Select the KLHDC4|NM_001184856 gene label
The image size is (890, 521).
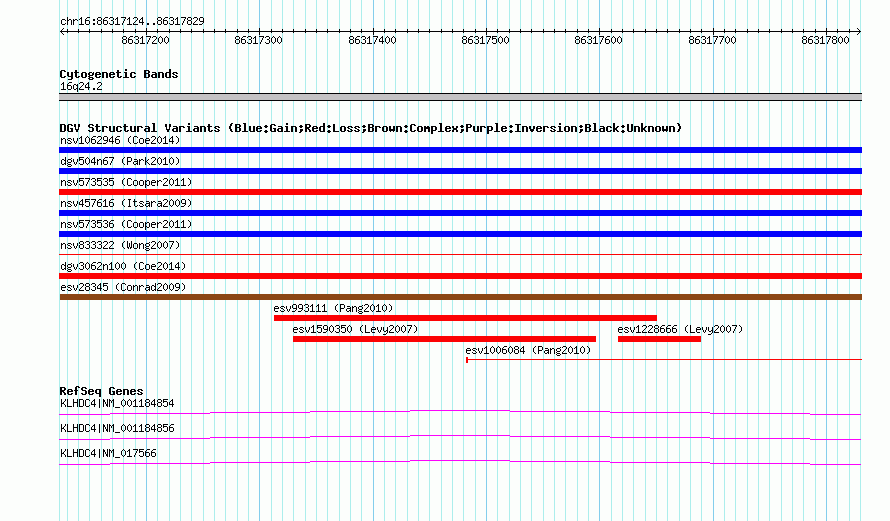coord(117,428)
